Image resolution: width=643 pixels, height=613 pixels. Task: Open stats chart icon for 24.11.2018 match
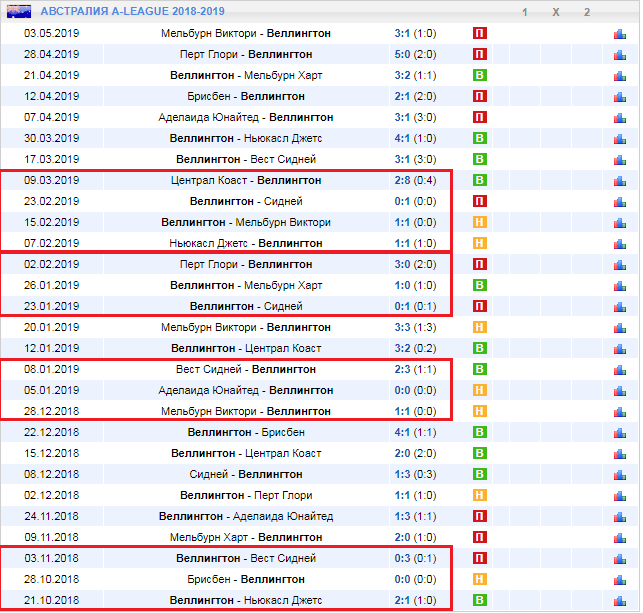point(620,517)
